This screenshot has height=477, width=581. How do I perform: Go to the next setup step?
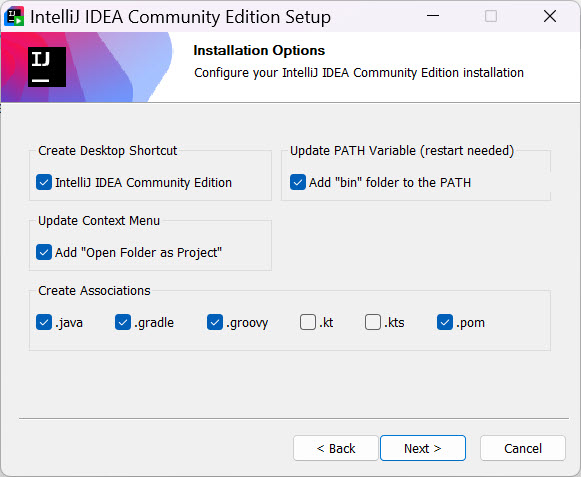tap(423, 448)
